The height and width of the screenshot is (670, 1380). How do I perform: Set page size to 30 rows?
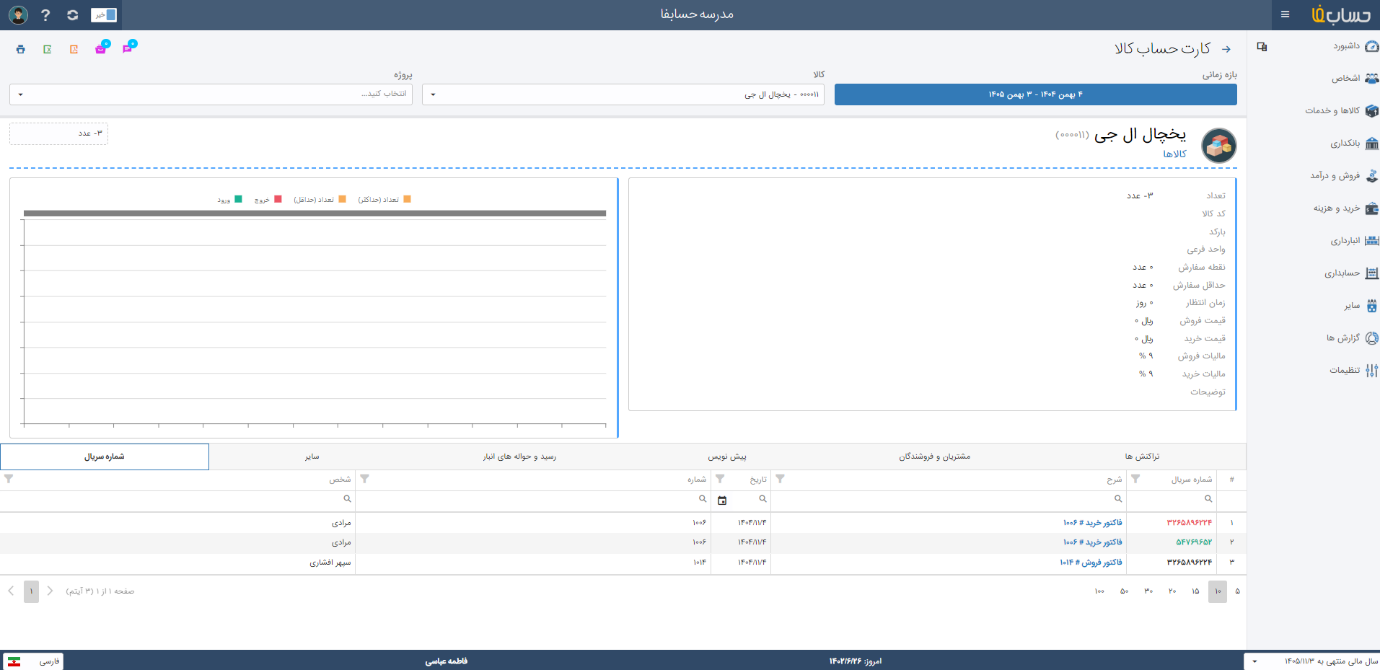(1148, 591)
